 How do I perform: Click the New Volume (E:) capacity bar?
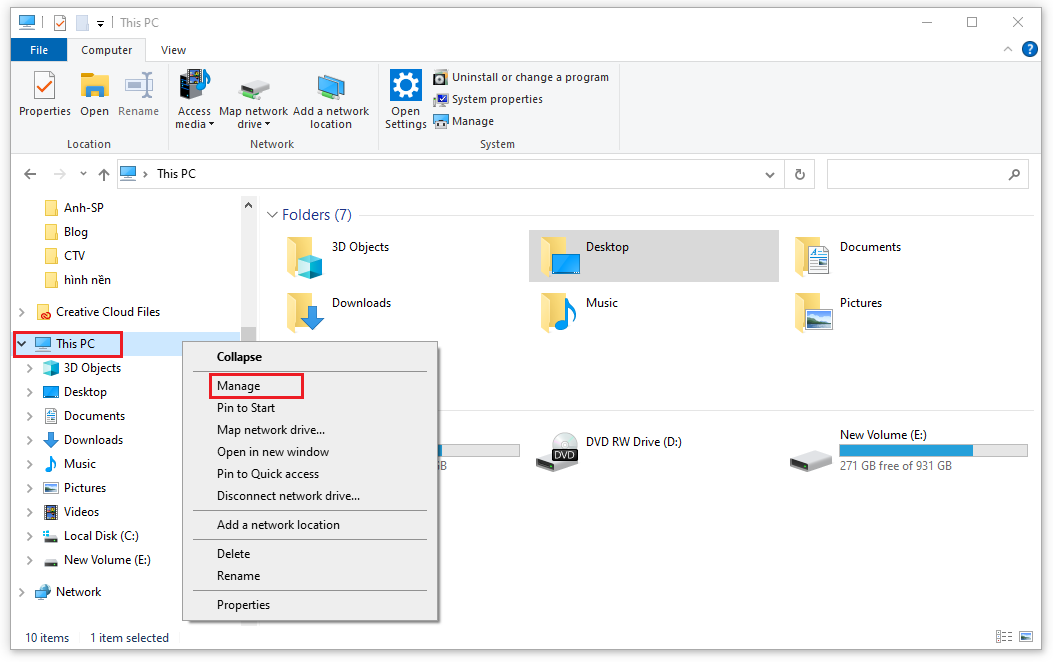pyautogui.click(x=932, y=449)
